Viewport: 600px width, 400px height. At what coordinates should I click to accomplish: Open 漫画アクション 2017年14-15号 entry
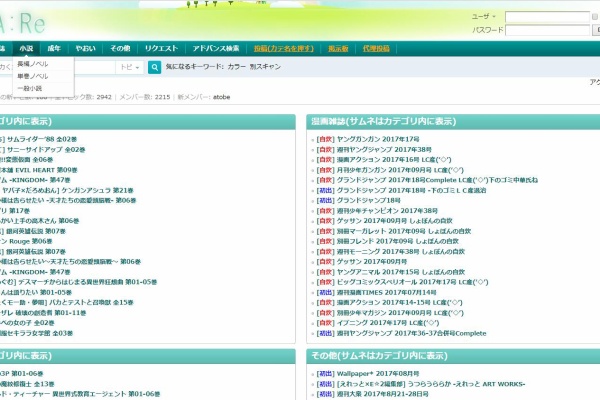[399, 302]
